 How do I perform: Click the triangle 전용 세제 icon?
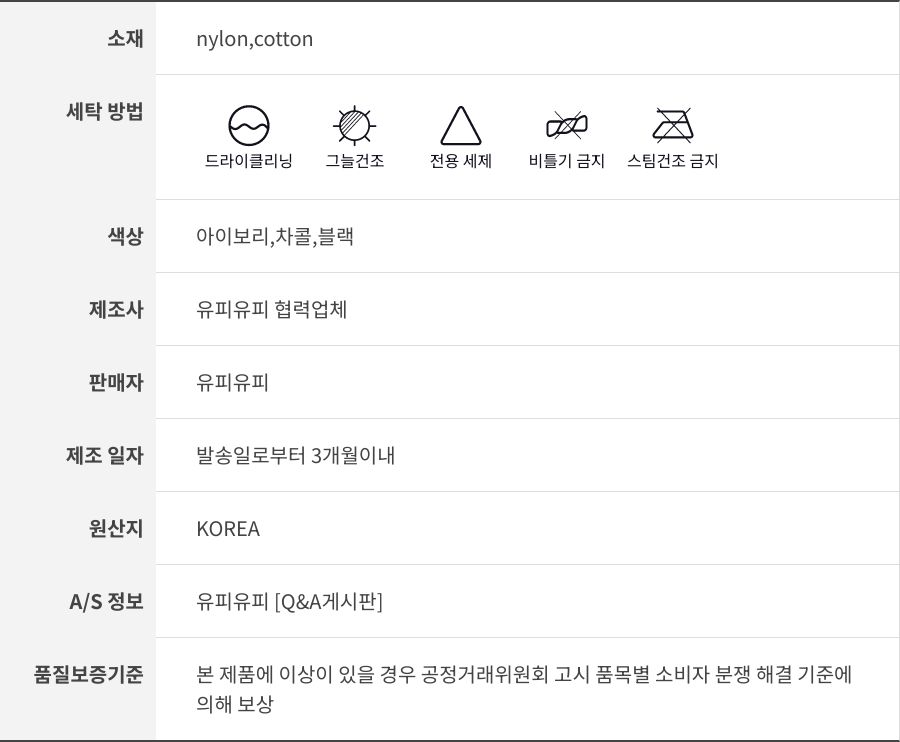(461, 126)
